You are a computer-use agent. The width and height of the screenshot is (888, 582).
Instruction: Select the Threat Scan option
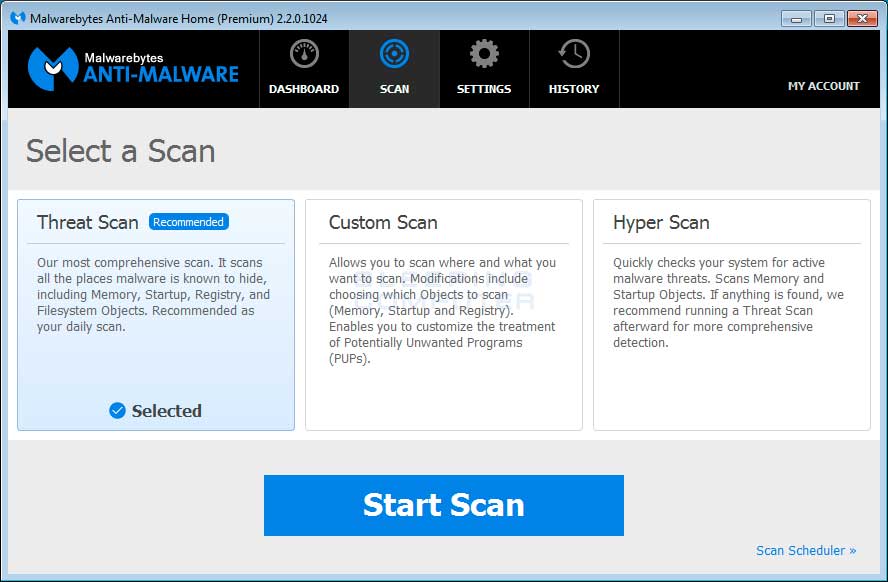pos(155,315)
